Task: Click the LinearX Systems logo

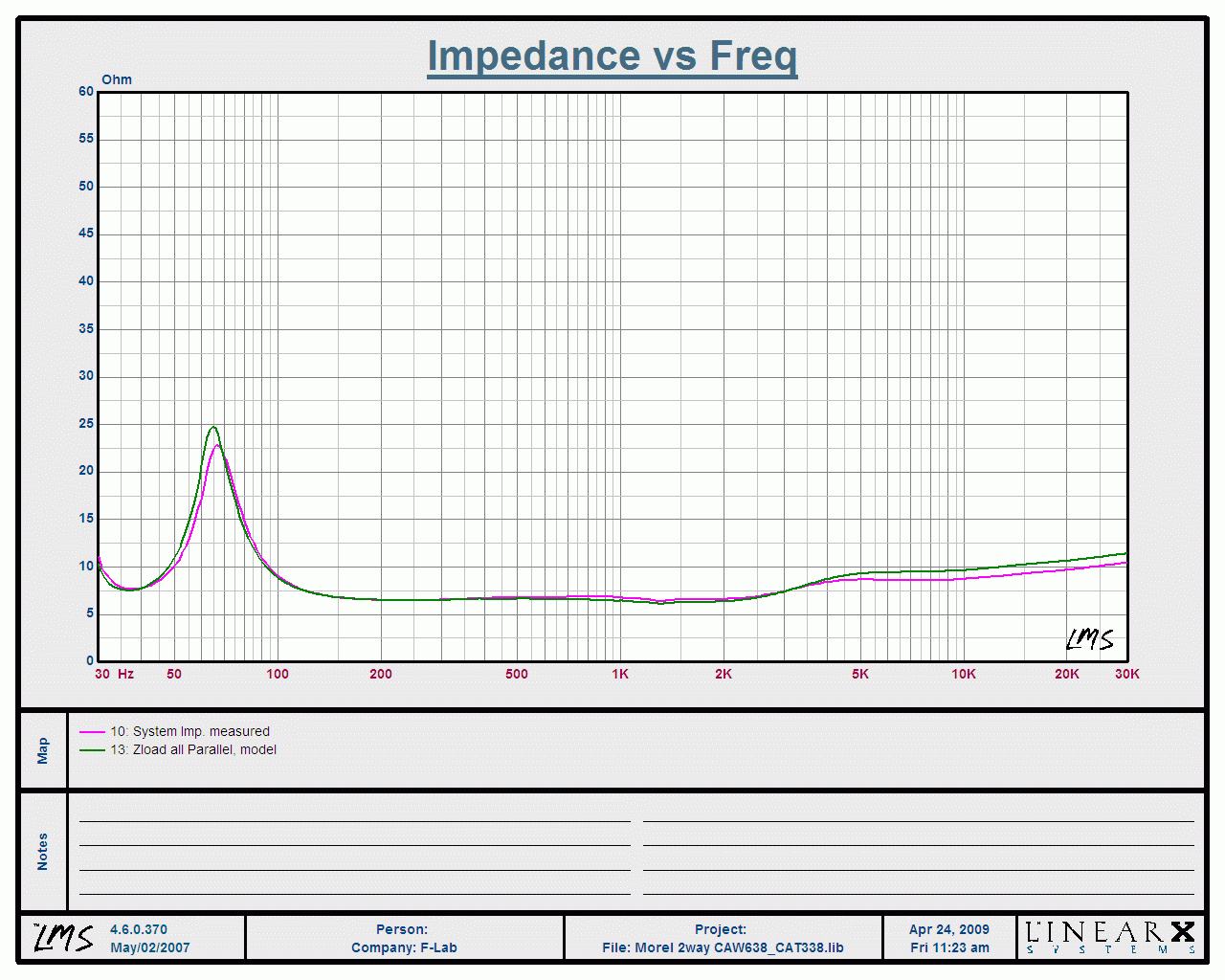Action: coord(1110,937)
